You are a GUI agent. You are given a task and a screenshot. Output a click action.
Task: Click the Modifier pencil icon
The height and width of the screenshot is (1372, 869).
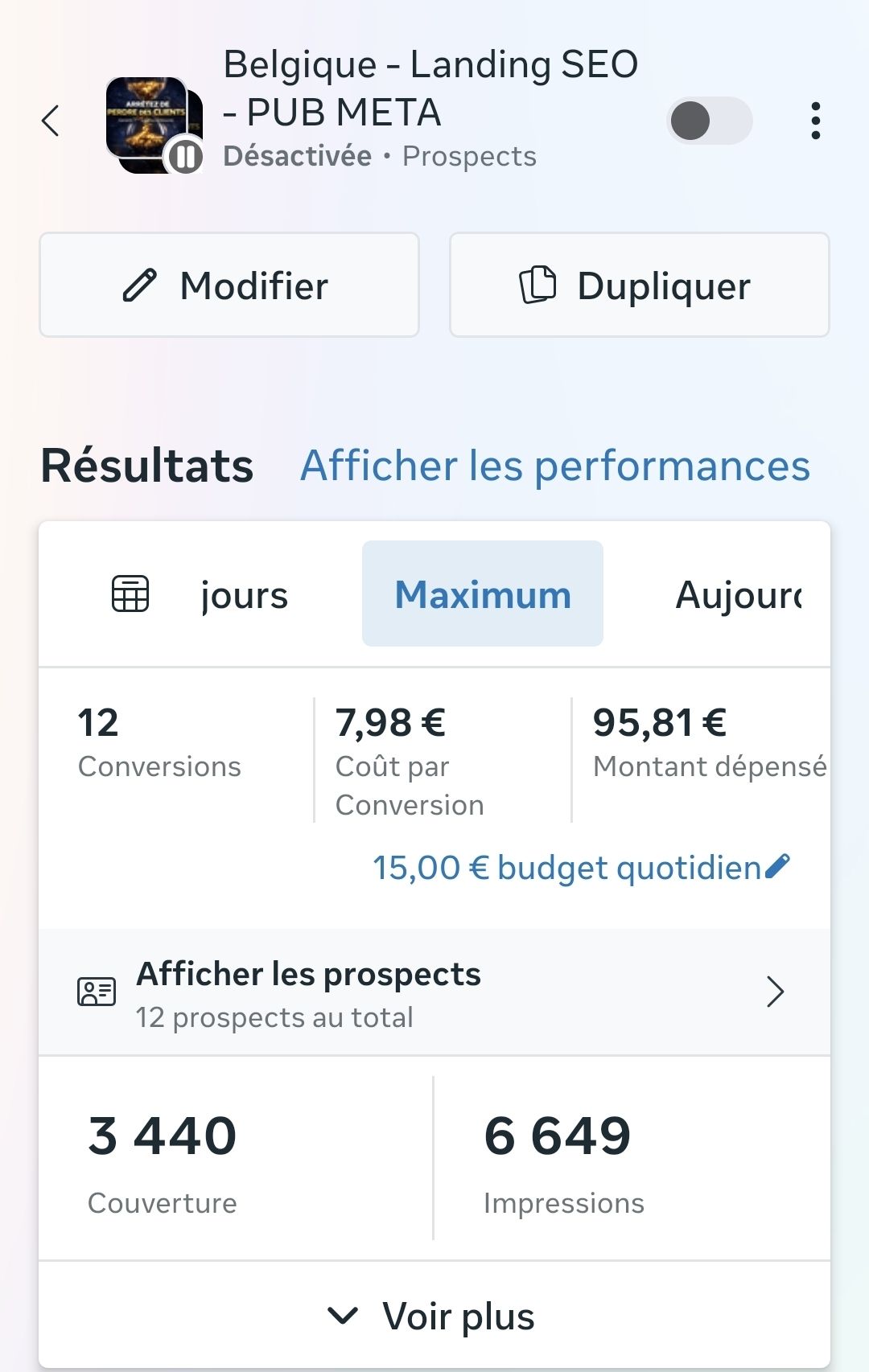pyautogui.click(x=139, y=285)
